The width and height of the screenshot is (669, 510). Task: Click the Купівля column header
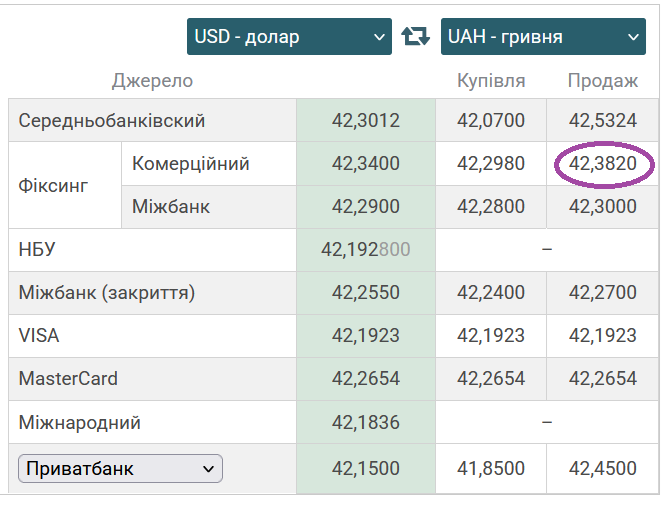(491, 81)
